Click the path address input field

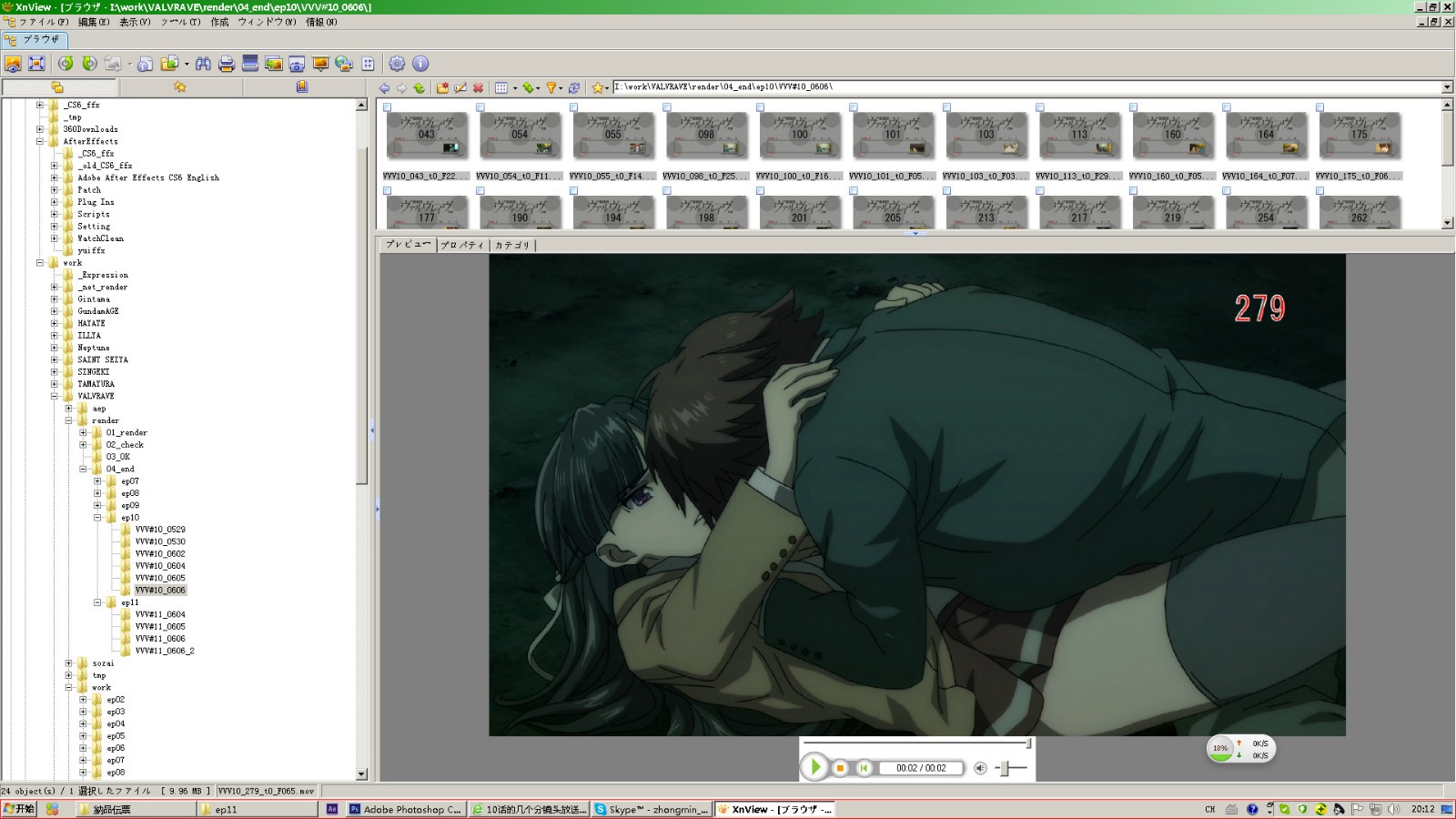(1026, 87)
